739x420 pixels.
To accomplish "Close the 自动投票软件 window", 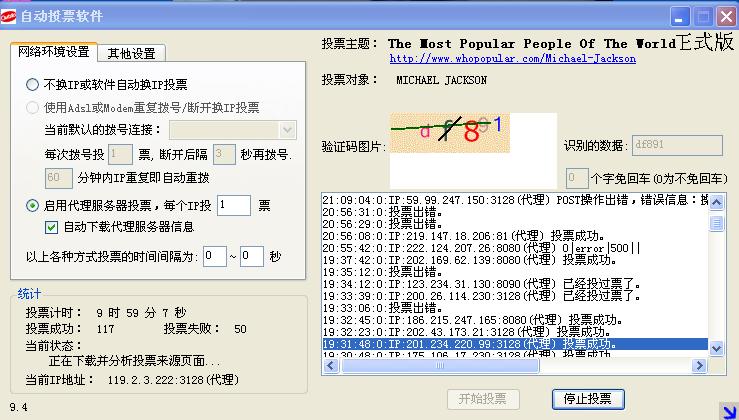I will [727, 17].
